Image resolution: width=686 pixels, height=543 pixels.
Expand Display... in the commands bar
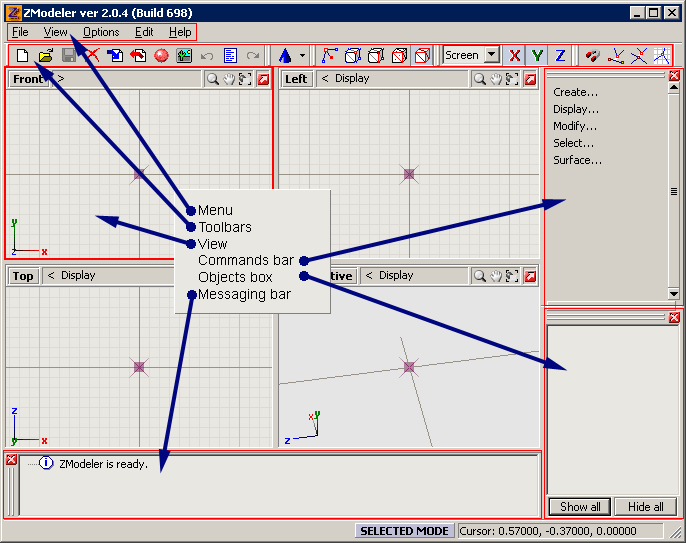[576, 109]
